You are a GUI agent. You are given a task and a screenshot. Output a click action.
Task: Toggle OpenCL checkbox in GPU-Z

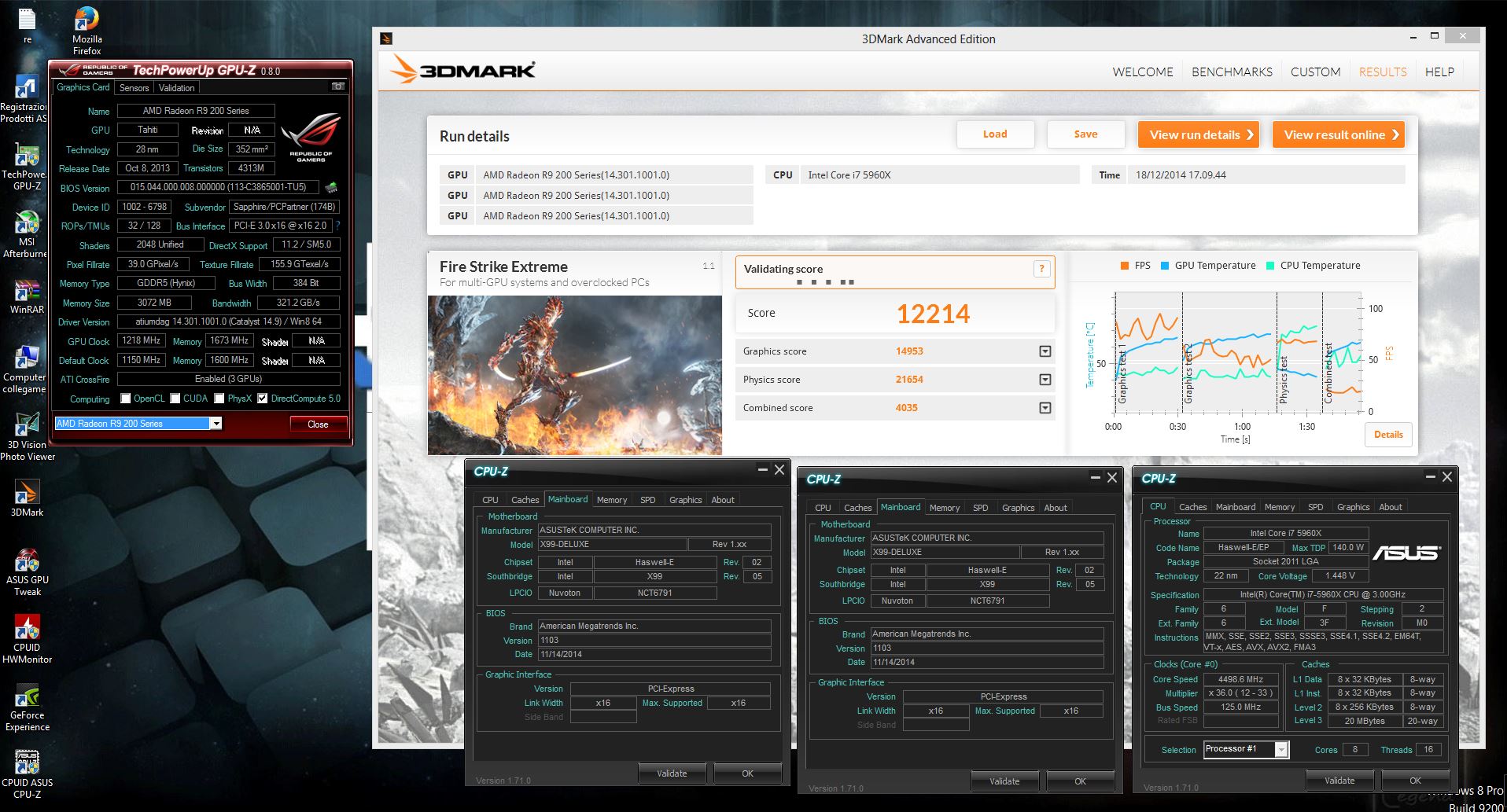tap(125, 399)
